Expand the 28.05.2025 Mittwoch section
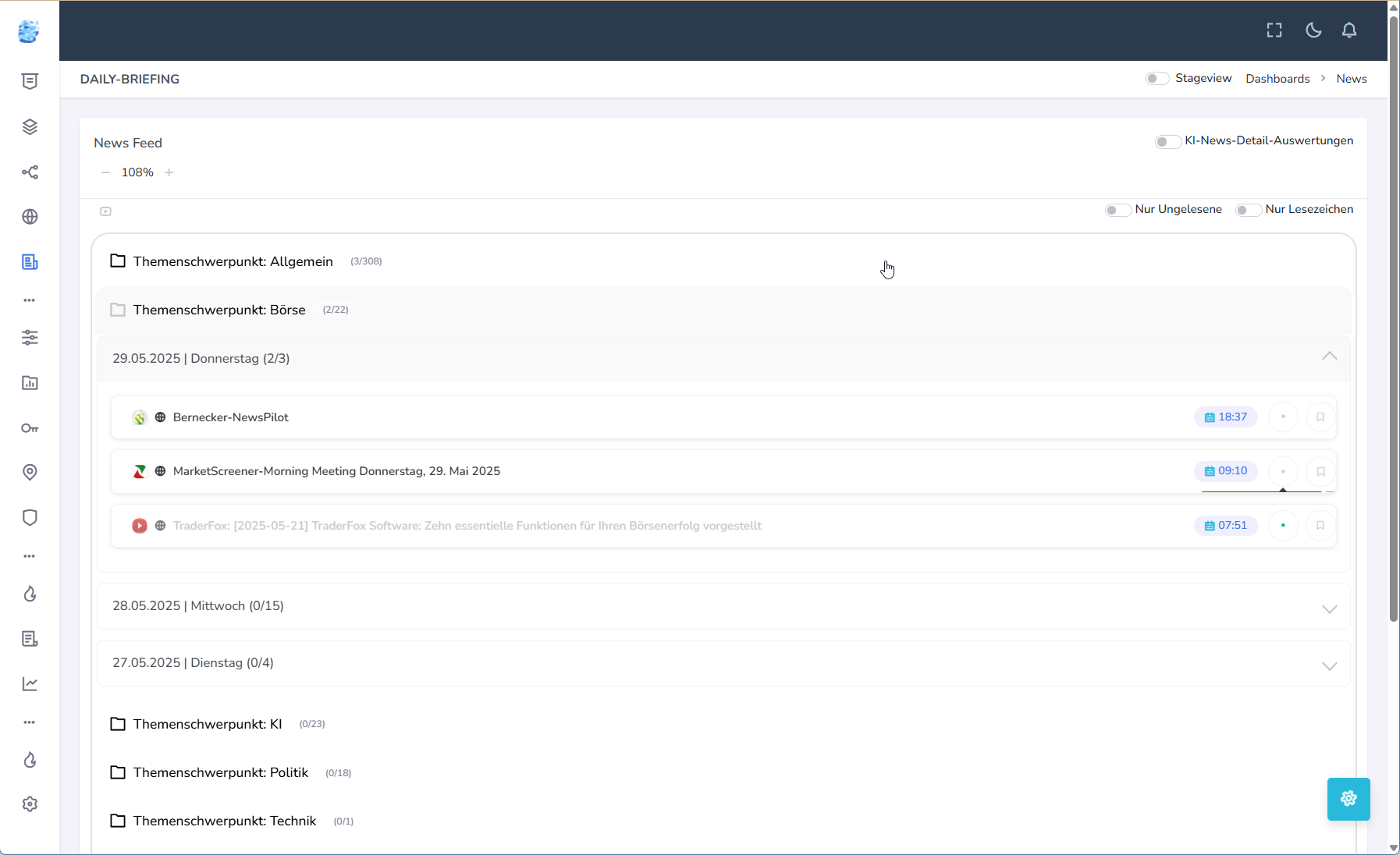The height and width of the screenshot is (855, 1400). [1329, 608]
